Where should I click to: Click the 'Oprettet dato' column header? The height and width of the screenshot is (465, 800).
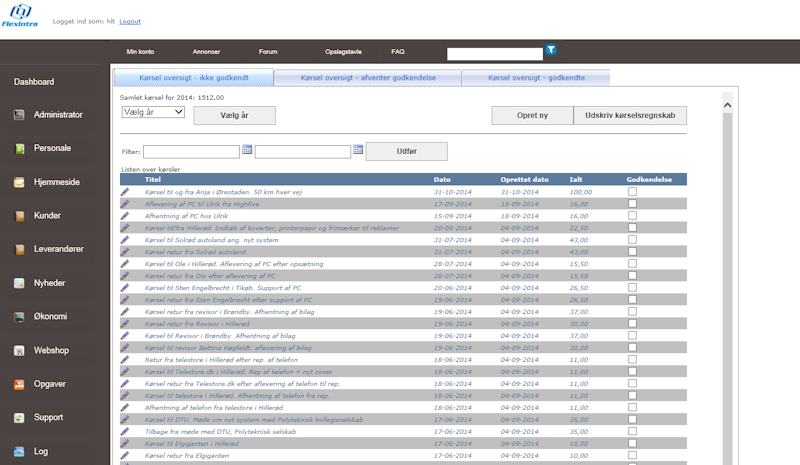point(524,179)
